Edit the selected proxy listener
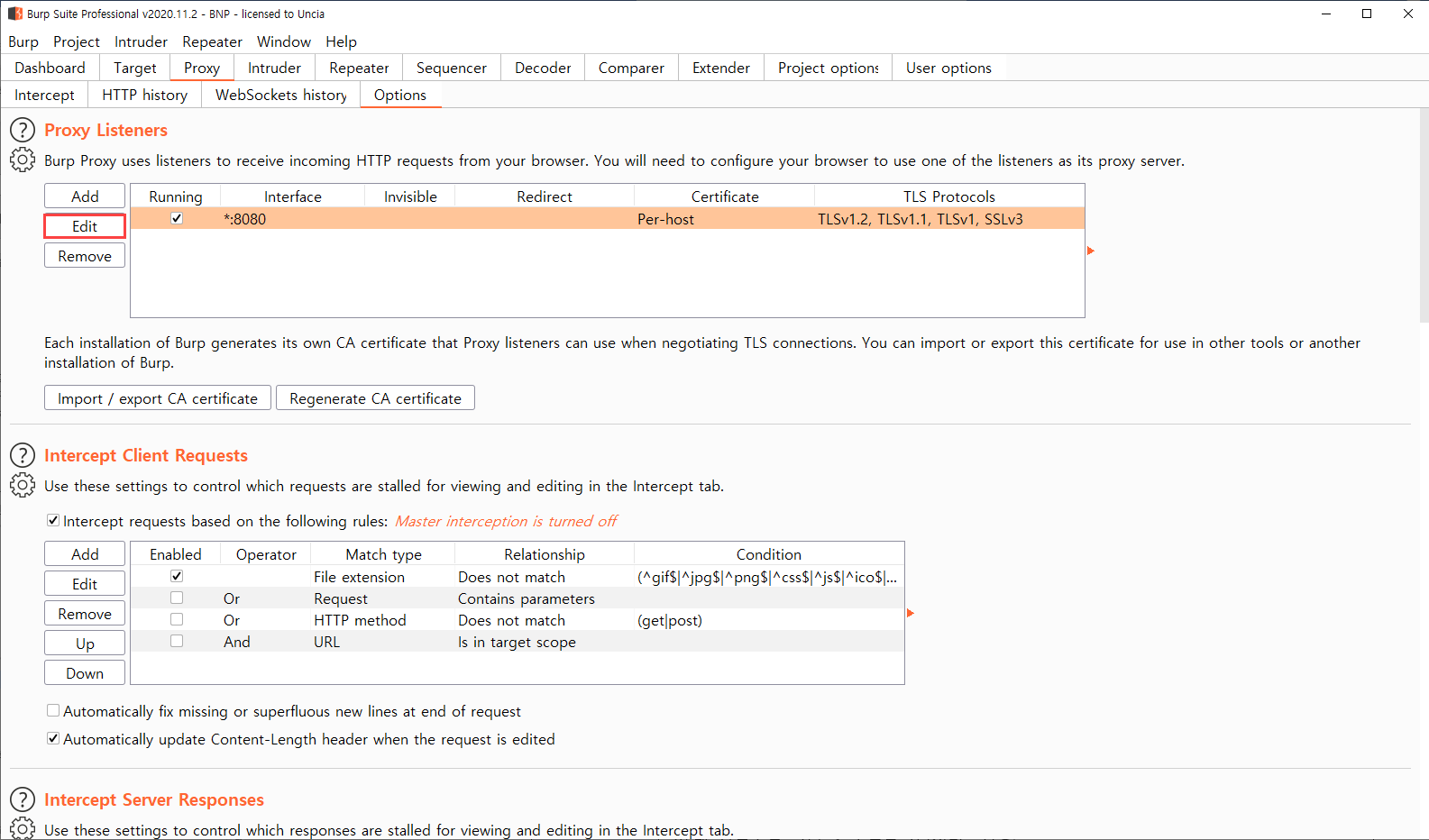The image size is (1429, 840). click(85, 225)
